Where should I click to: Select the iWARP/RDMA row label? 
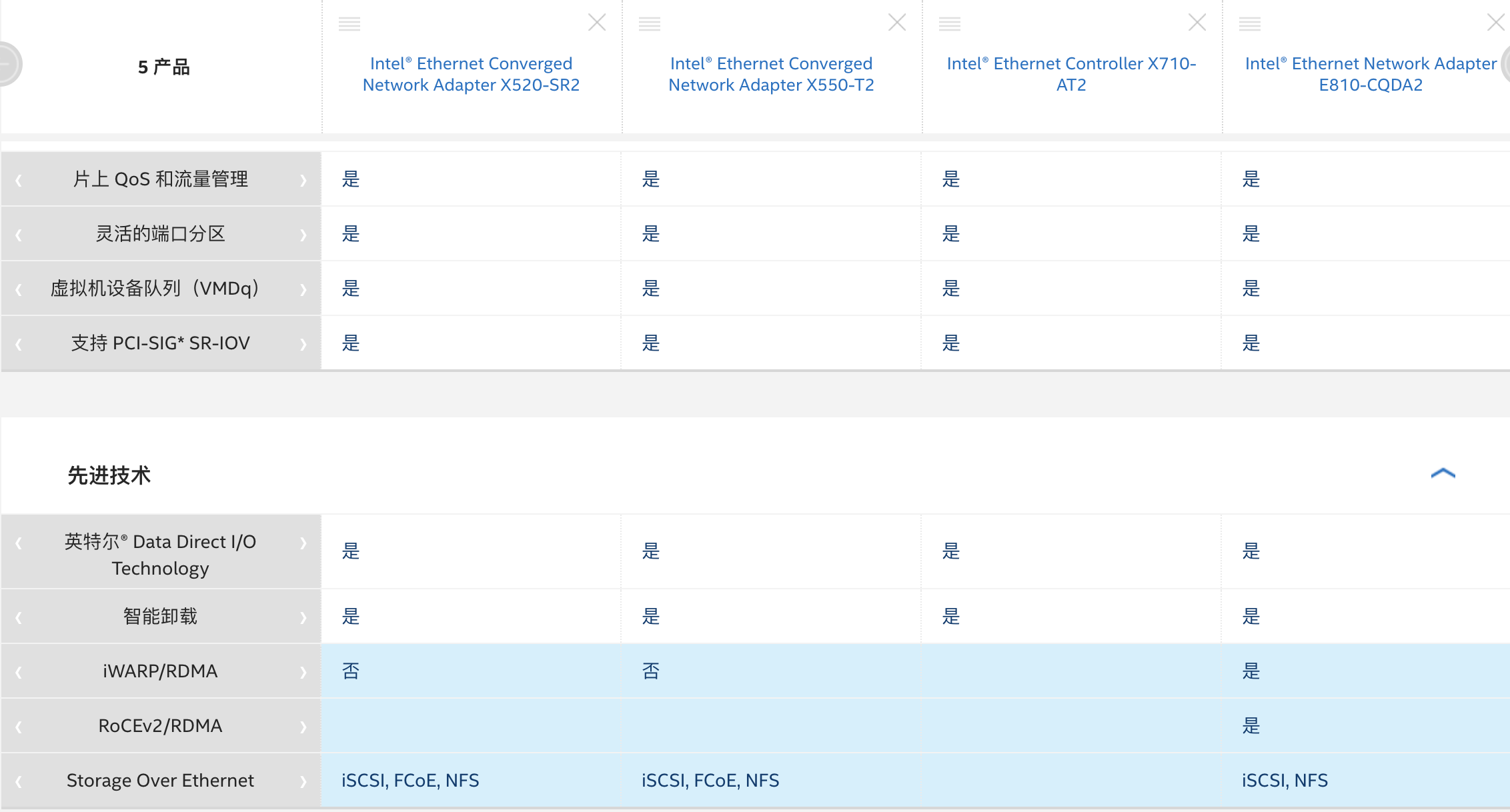tap(160, 671)
